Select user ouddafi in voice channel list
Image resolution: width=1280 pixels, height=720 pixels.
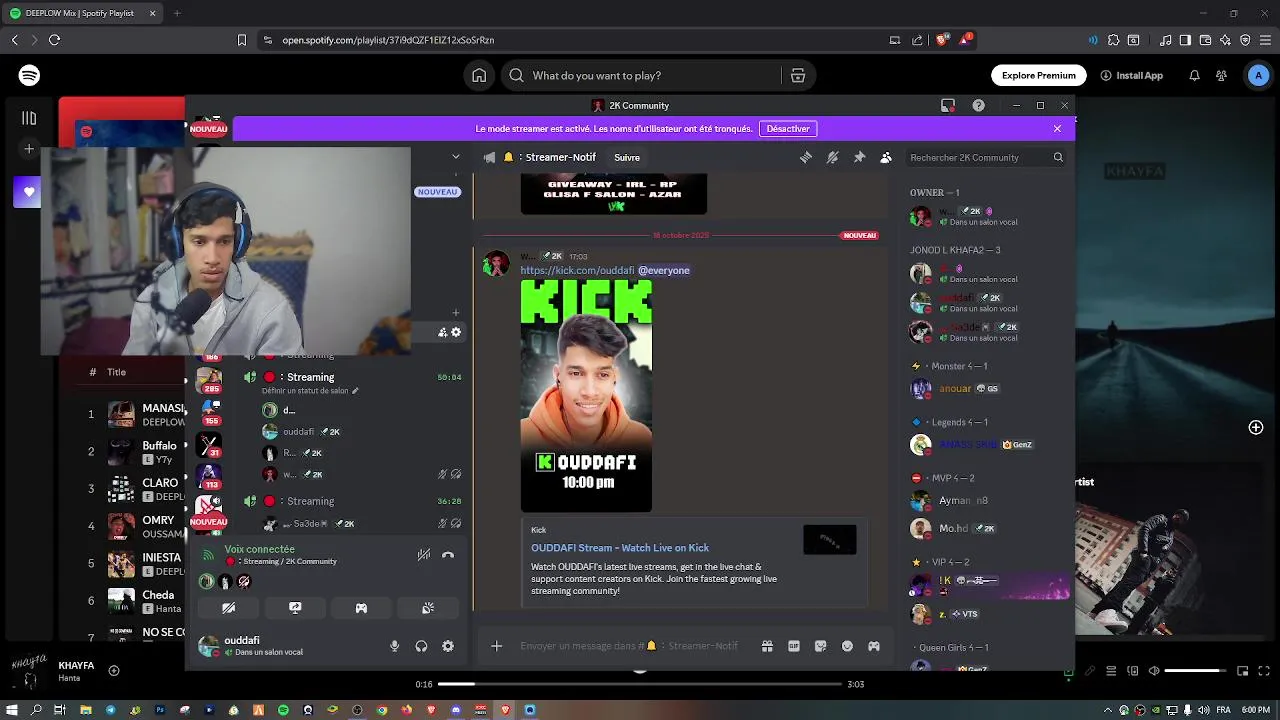tap(298, 432)
